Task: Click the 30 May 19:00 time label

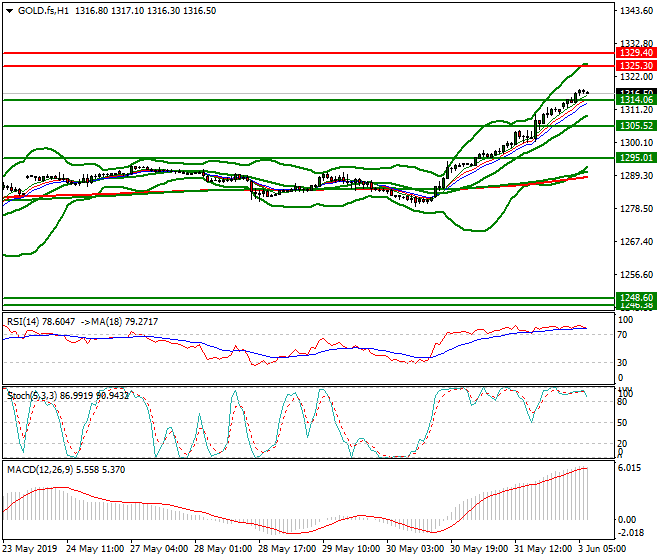Action: [479, 549]
